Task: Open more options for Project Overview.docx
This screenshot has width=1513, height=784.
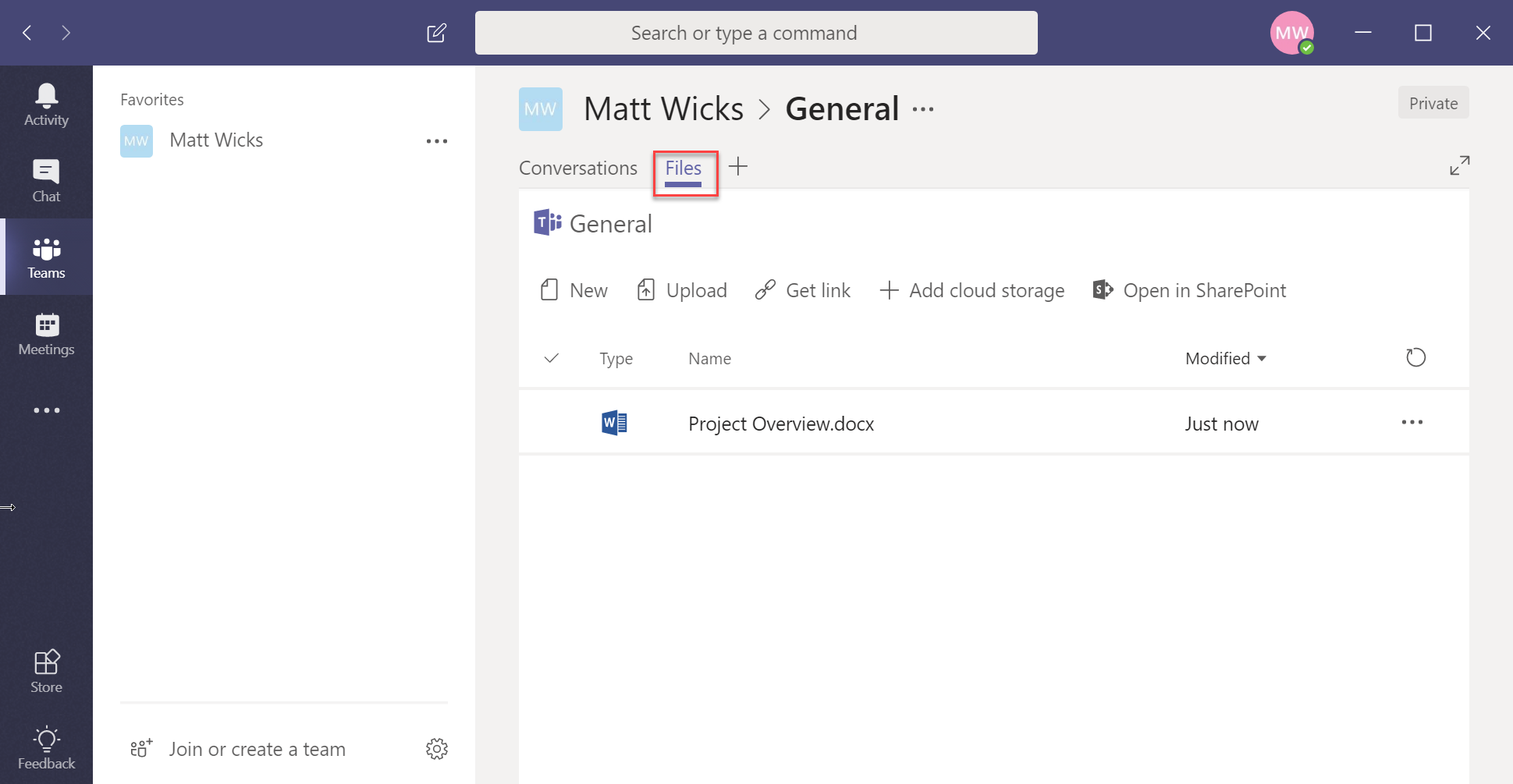Action: point(1412,423)
